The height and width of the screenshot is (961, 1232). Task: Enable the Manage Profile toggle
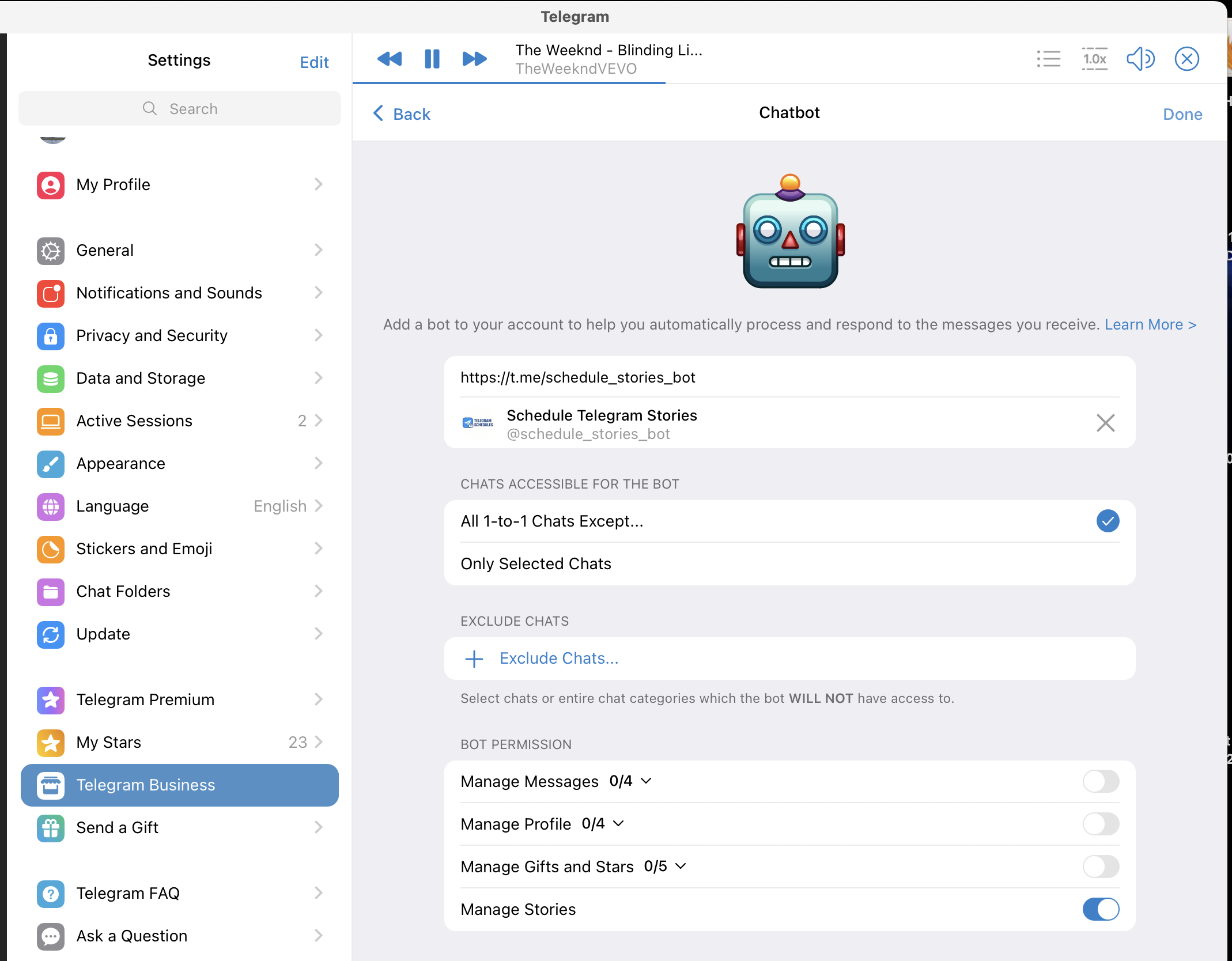pyautogui.click(x=1101, y=824)
